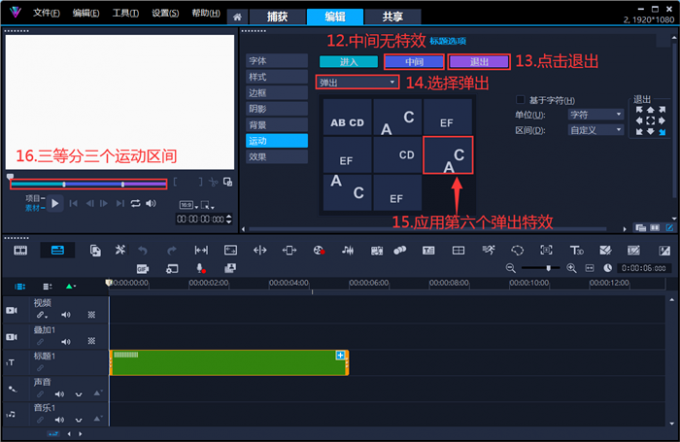Open the running-figure time remapping icon
The width and height of the screenshot is (680, 442).
pyautogui.click(x=489, y=250)
